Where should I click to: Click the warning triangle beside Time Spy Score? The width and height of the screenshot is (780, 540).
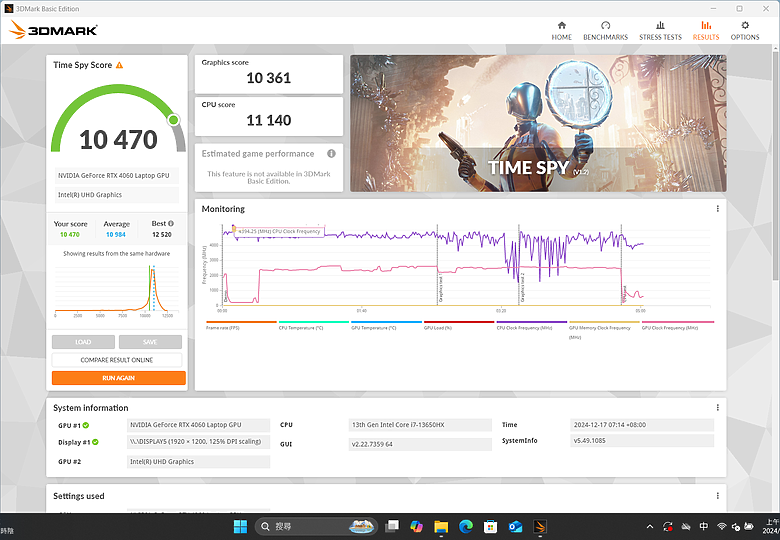click(x=119, y=65)
